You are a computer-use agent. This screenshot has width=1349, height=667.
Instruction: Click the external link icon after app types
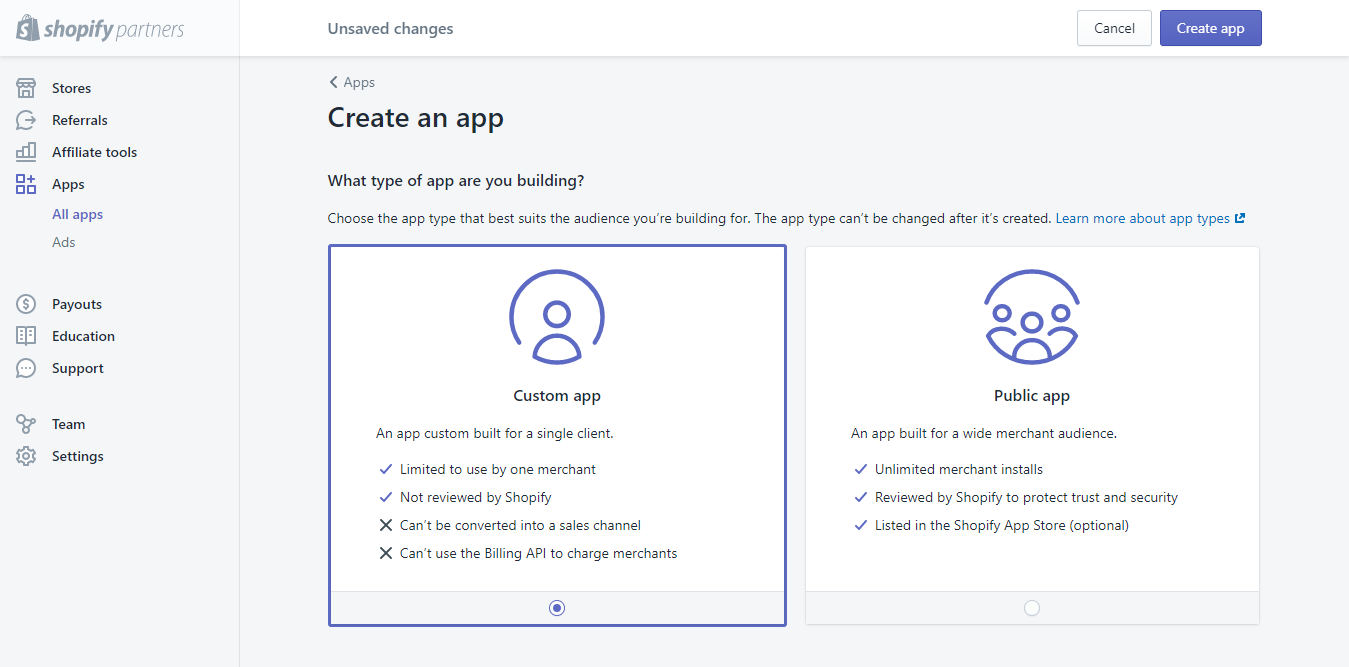tap(1240, 218)
